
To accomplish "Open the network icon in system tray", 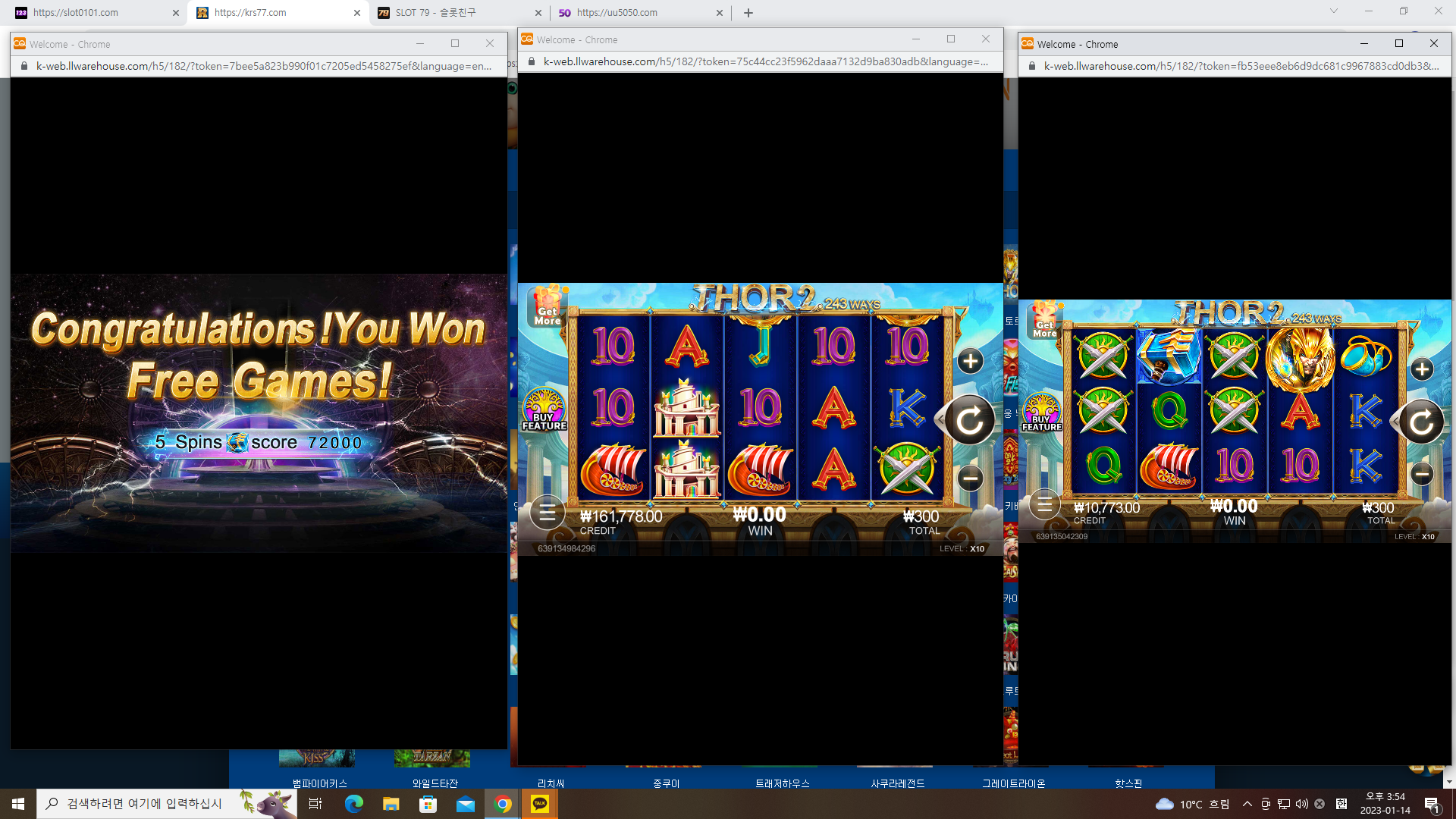I will pyautogui.click(x=1283, y=804).
